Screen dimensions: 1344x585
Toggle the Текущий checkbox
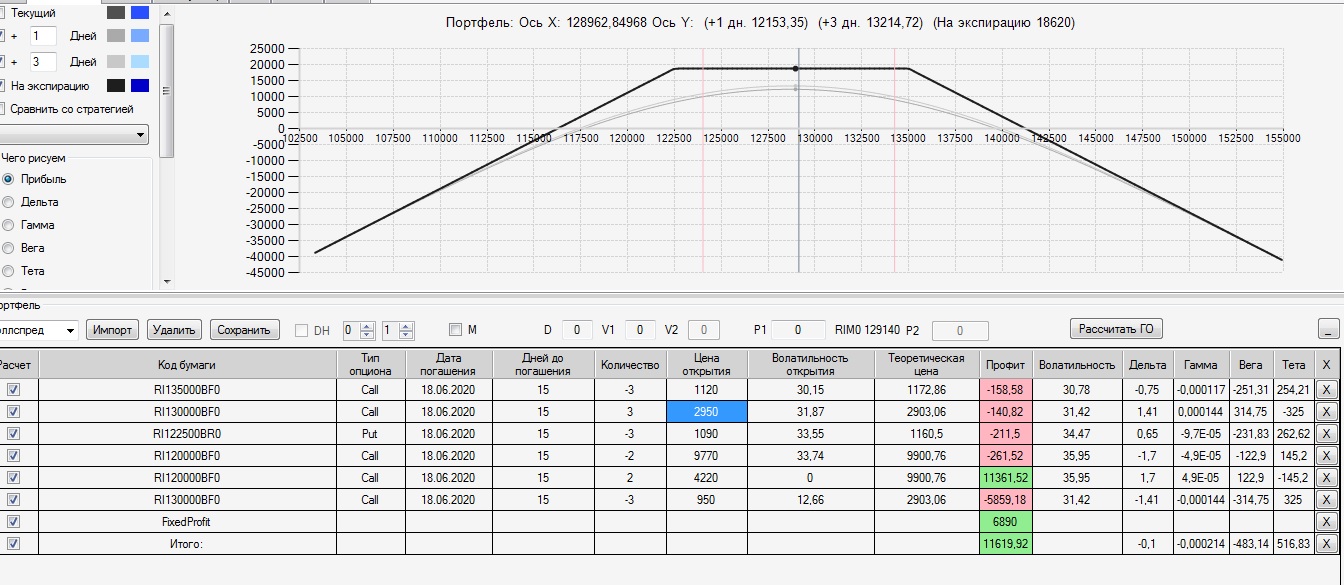tap(2, 13)
